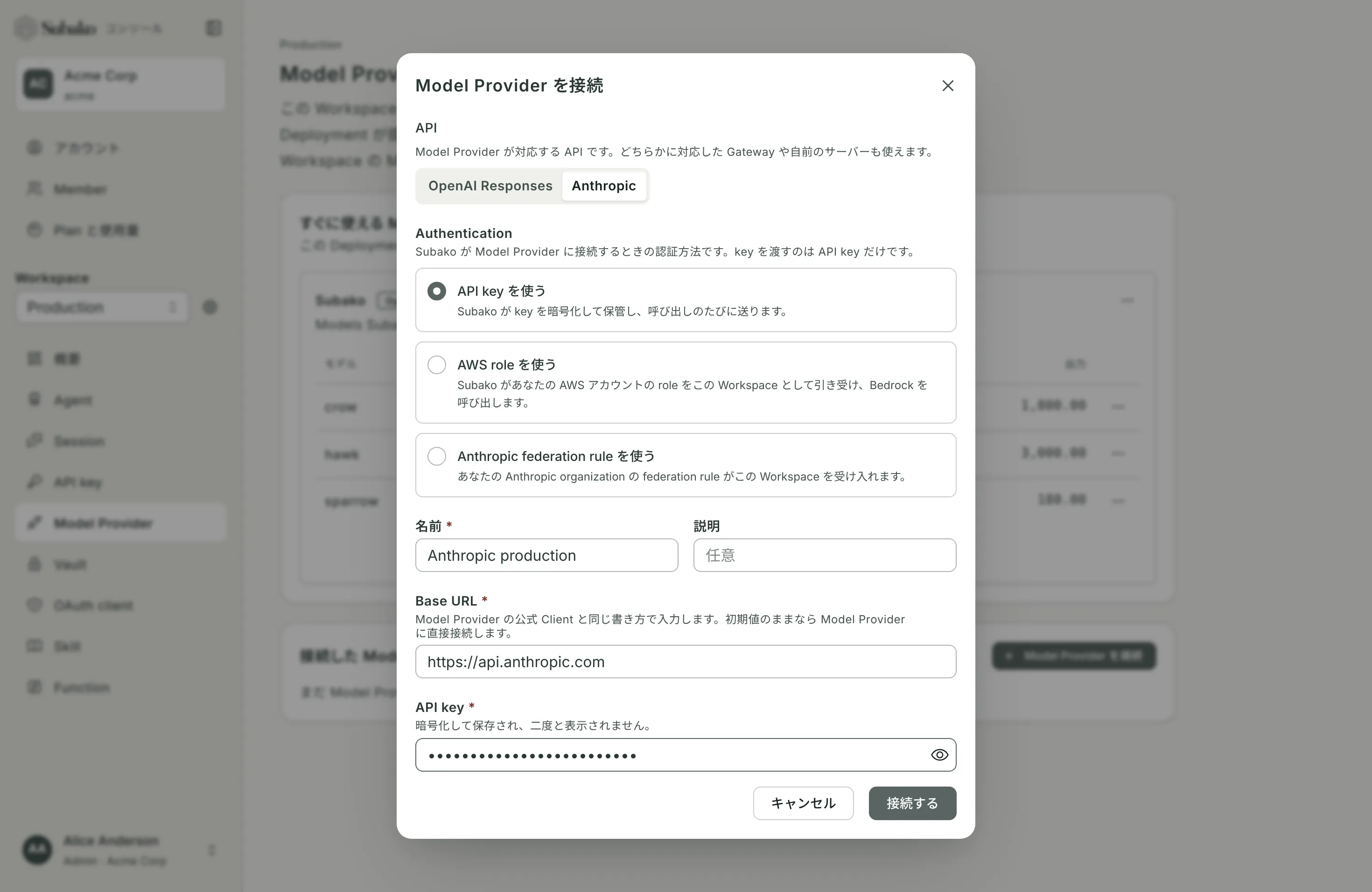Click the キャンセル button
This screenshot has width=1372, height=892.
point(803,803)
